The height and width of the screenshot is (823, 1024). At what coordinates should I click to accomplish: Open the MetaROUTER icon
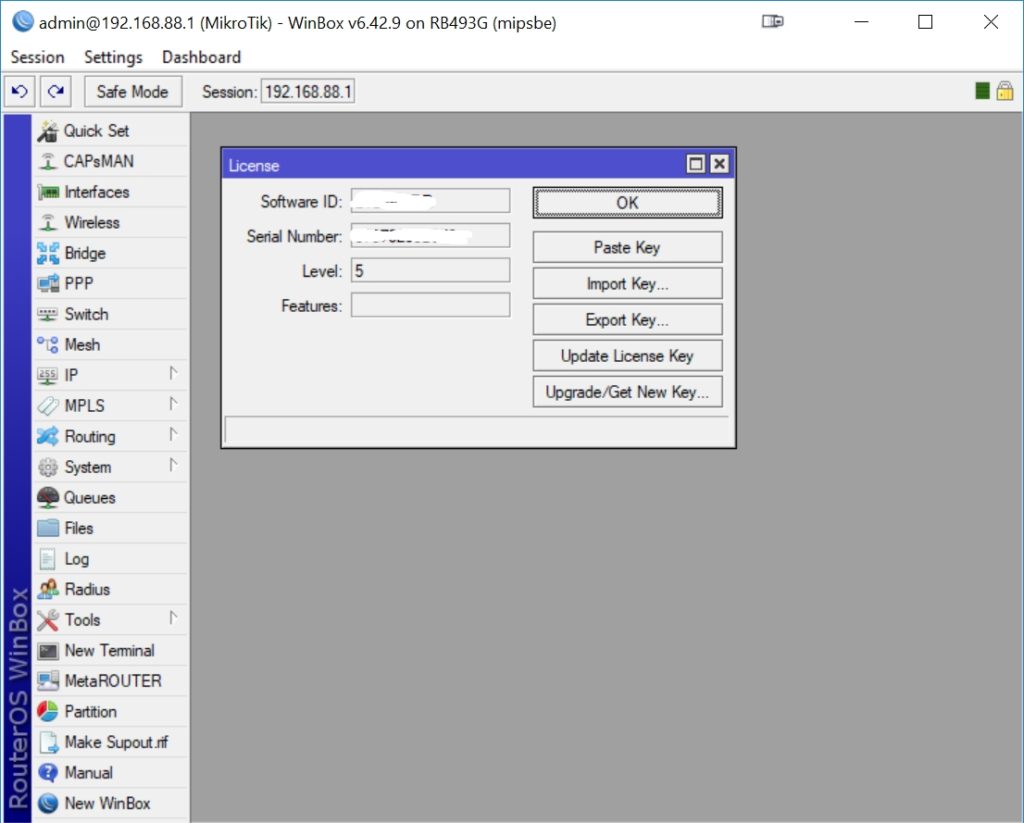click(x=48, y=681)
